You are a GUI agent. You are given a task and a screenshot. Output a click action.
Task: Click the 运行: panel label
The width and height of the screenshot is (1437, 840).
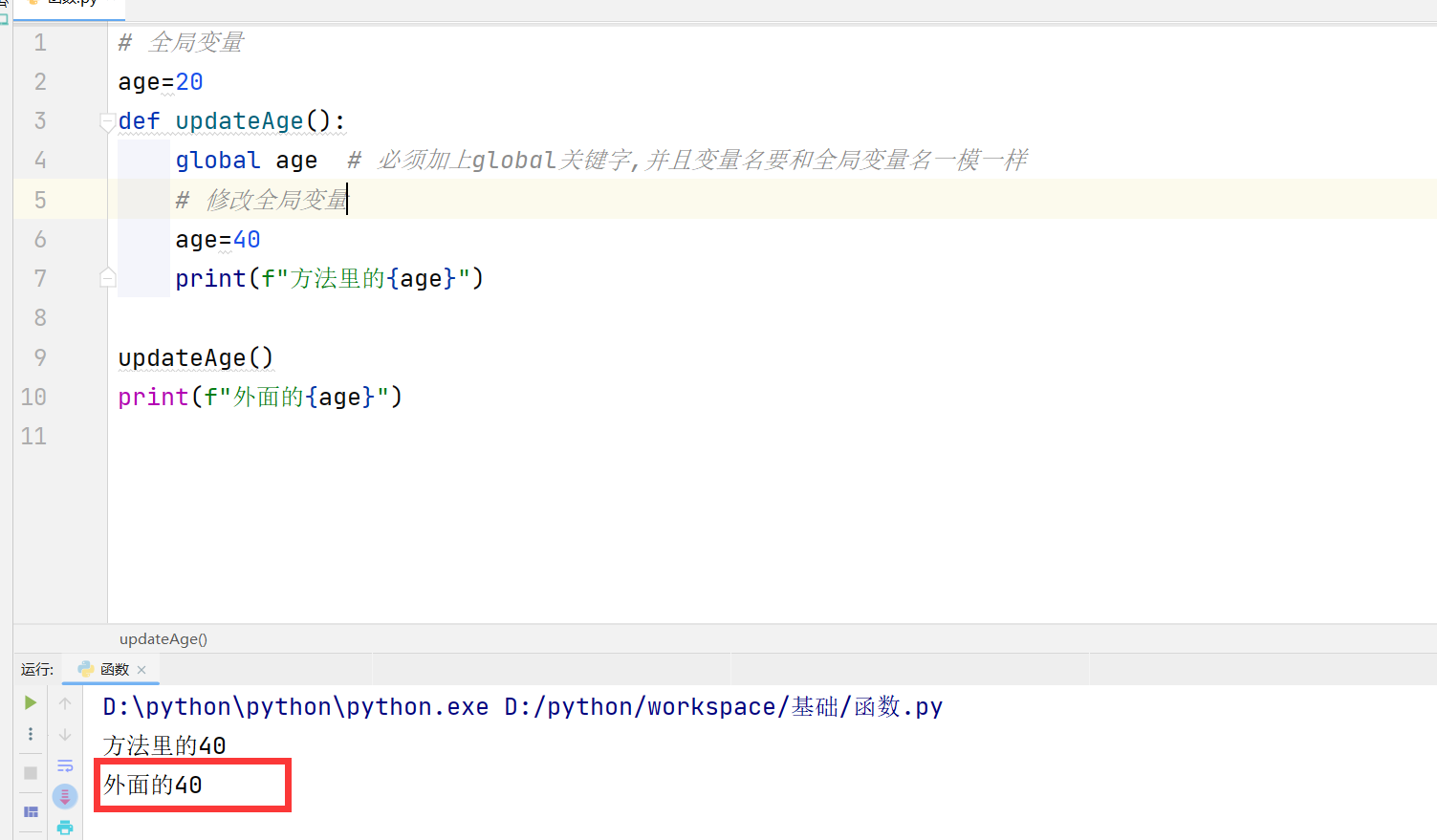37,670
